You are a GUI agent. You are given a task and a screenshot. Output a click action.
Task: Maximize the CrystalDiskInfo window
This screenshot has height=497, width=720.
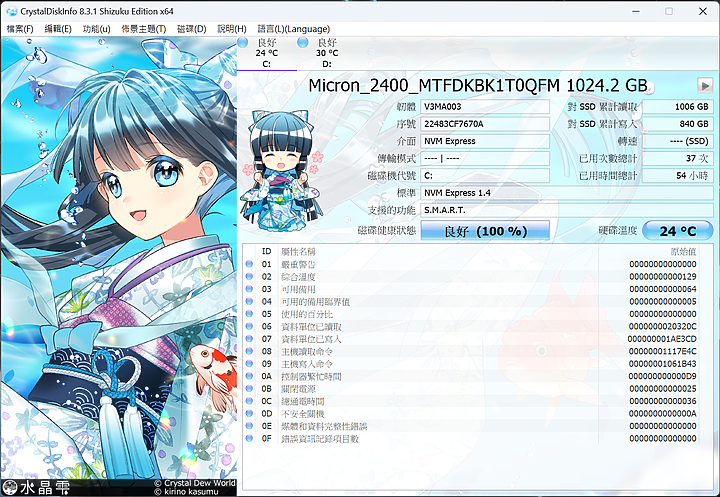pos(669,11)
